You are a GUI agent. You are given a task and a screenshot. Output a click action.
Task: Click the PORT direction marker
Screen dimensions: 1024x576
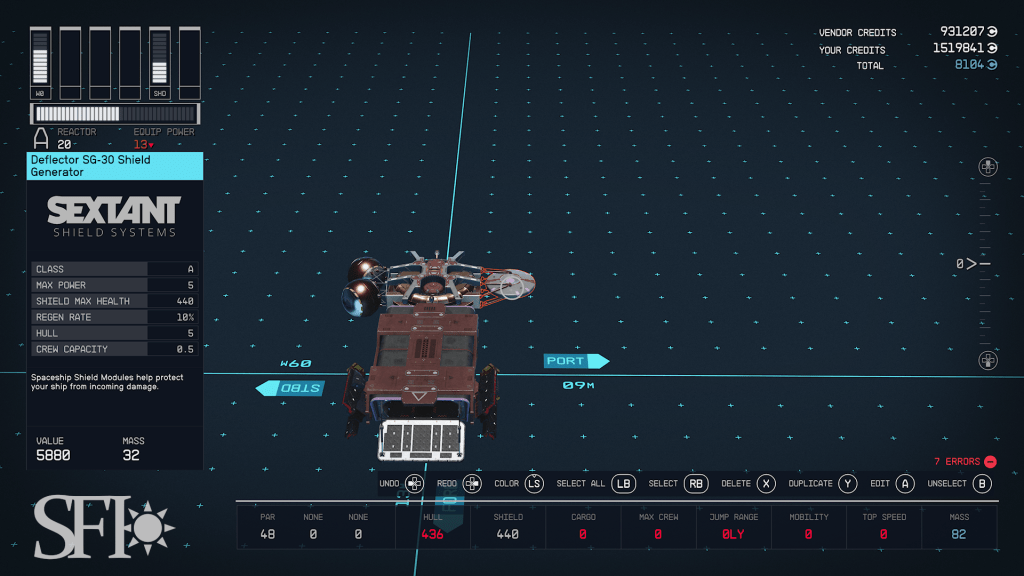(575, 361)
